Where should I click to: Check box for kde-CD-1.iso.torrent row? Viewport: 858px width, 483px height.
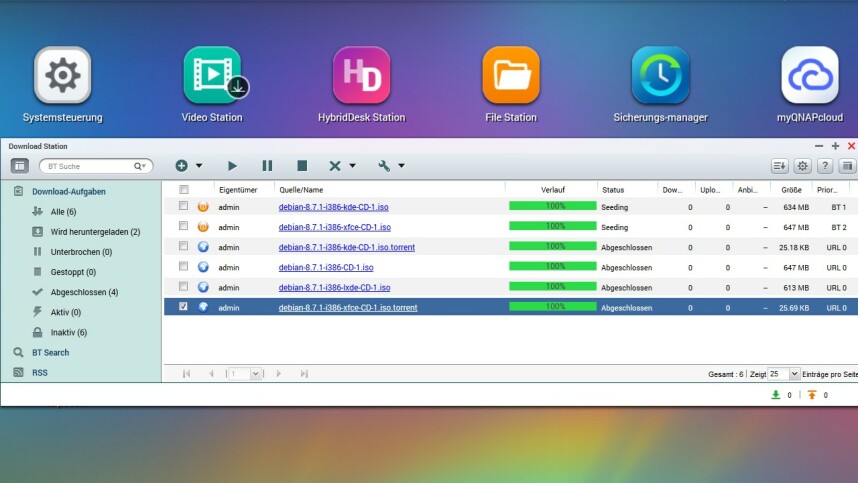pos(183,246)
